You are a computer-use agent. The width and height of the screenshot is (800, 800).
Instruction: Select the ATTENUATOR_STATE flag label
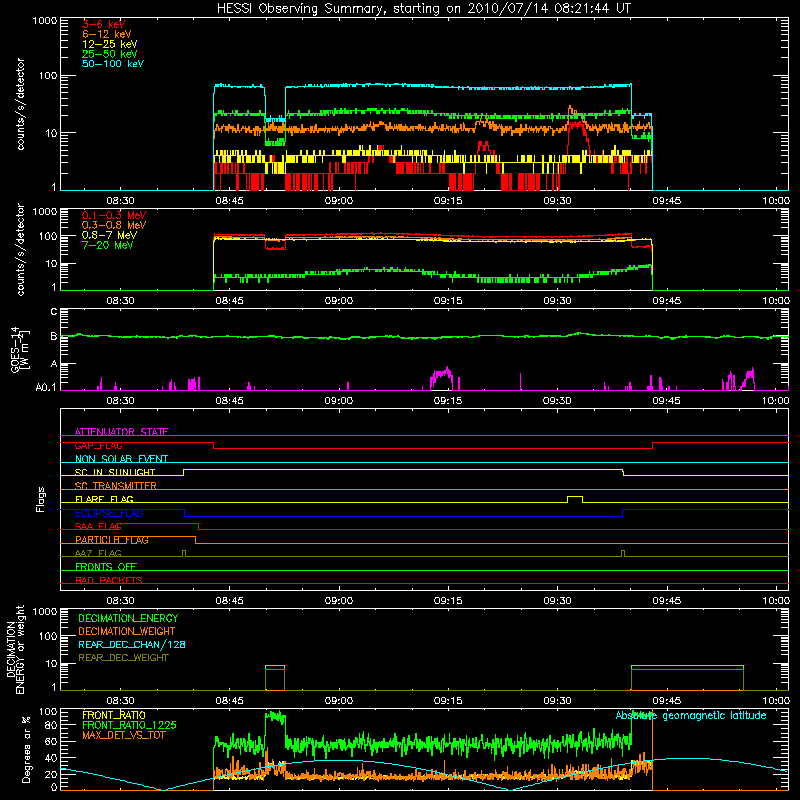pyautogui.click(x=121, y=432)
